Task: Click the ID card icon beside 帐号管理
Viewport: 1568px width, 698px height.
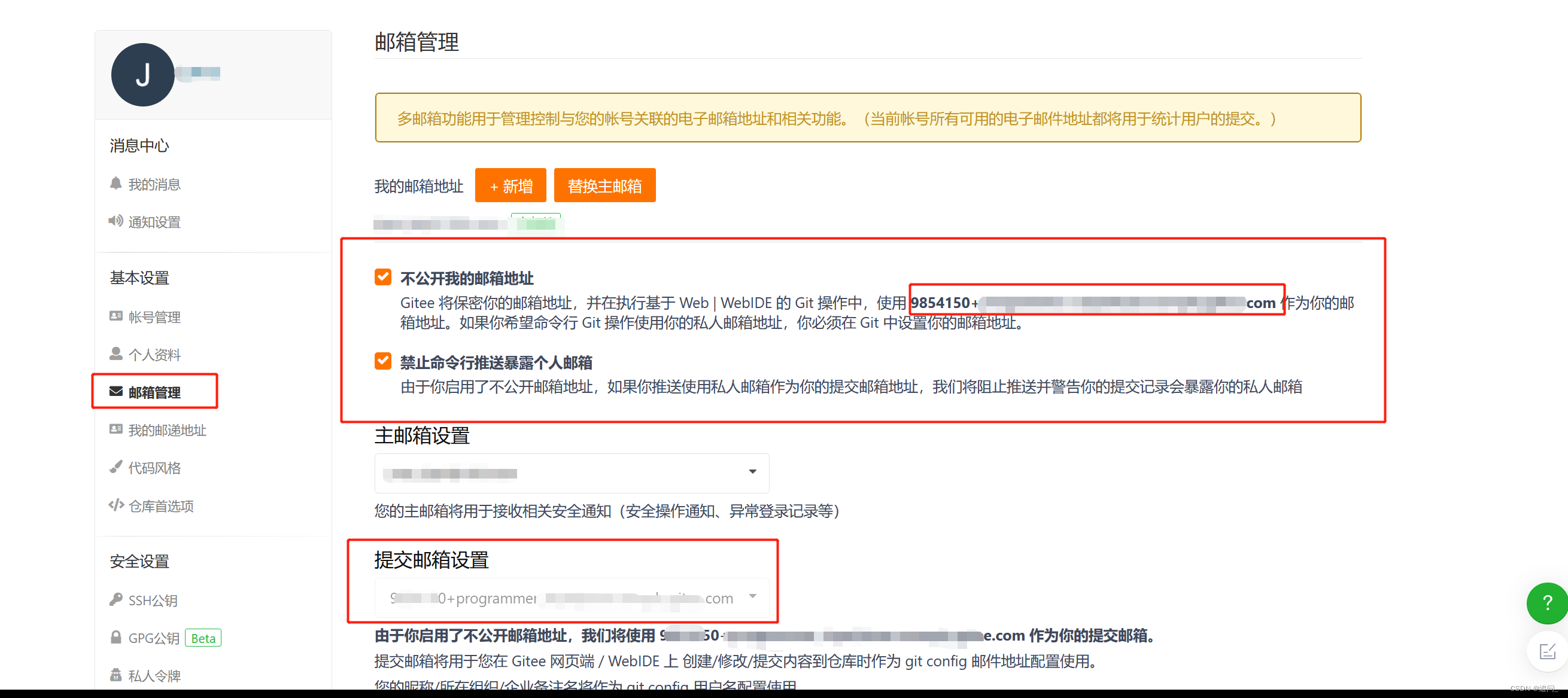Action: coord(116,316)
